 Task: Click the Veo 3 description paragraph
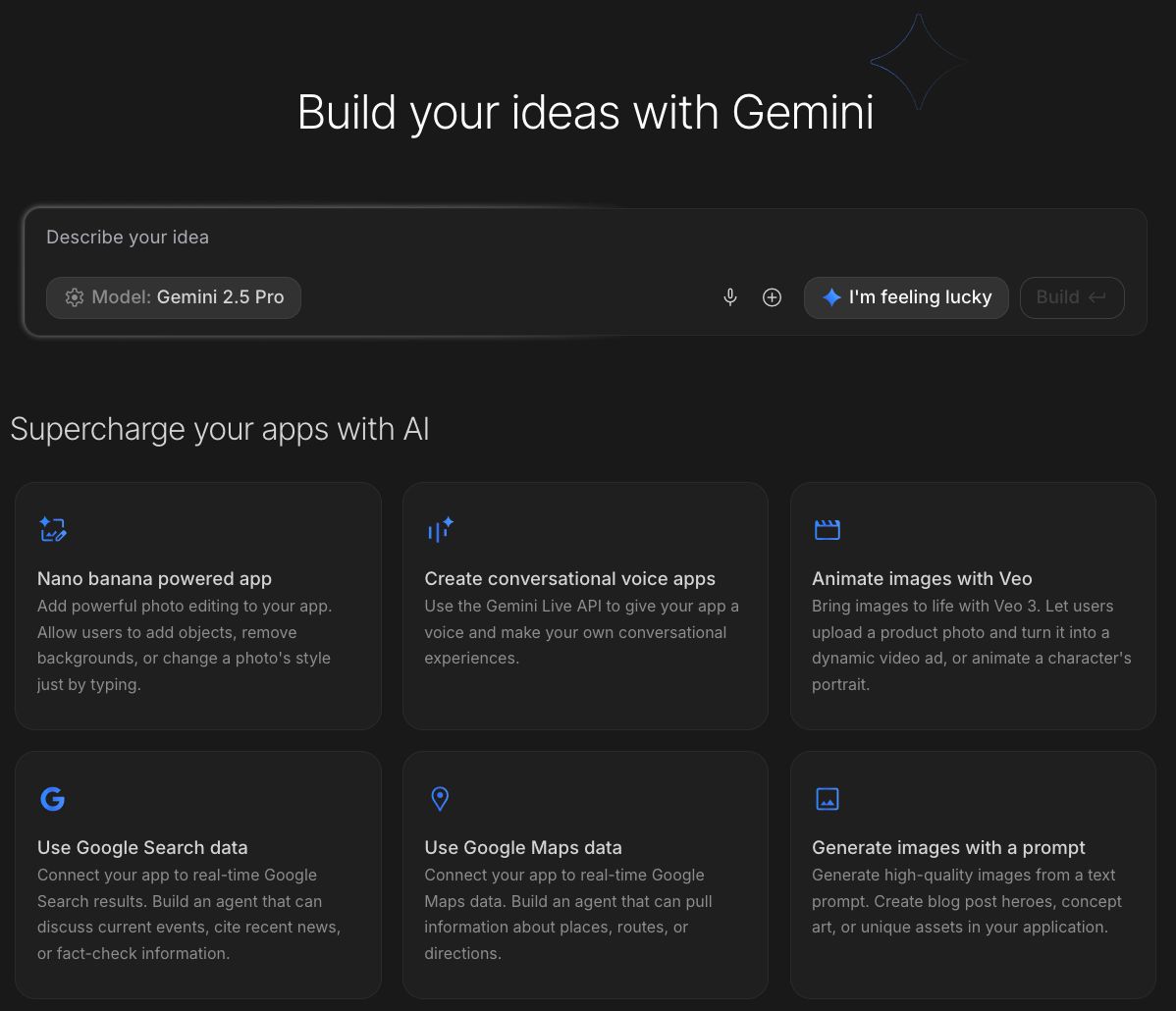click(x=971, y=645)
